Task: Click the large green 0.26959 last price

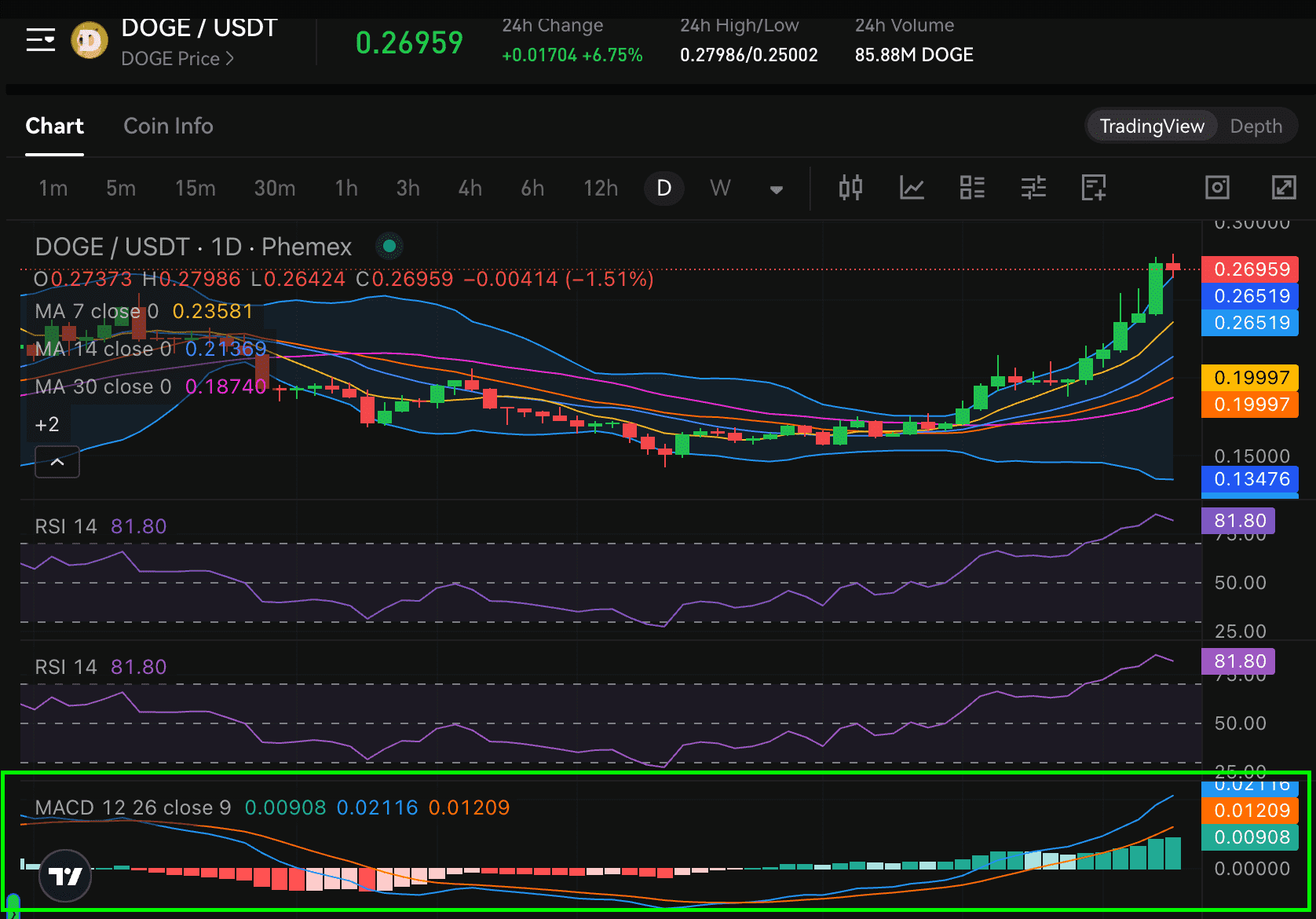Action: pos(409,42)
